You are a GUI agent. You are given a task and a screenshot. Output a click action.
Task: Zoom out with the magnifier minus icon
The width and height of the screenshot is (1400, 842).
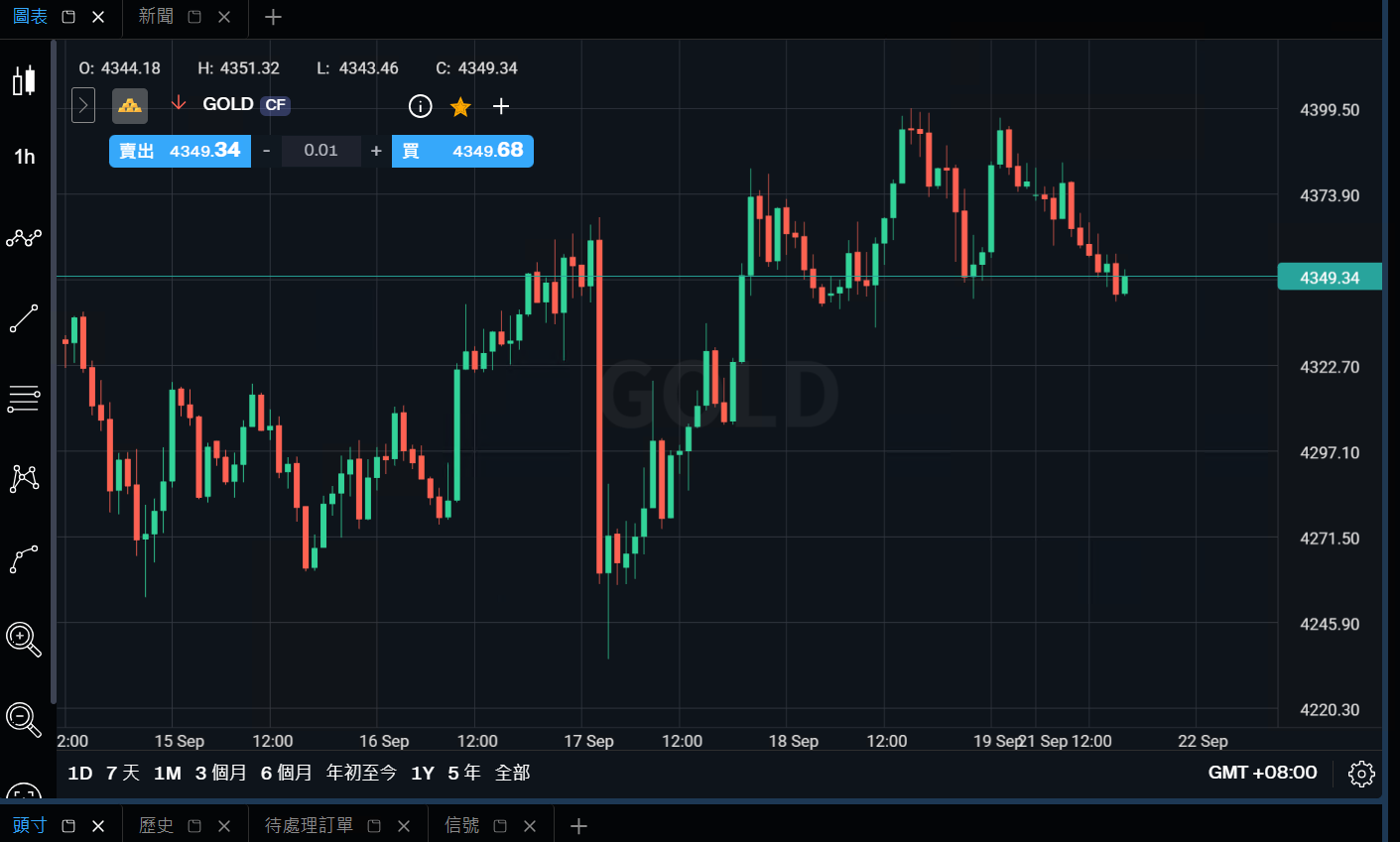(24, 720)
